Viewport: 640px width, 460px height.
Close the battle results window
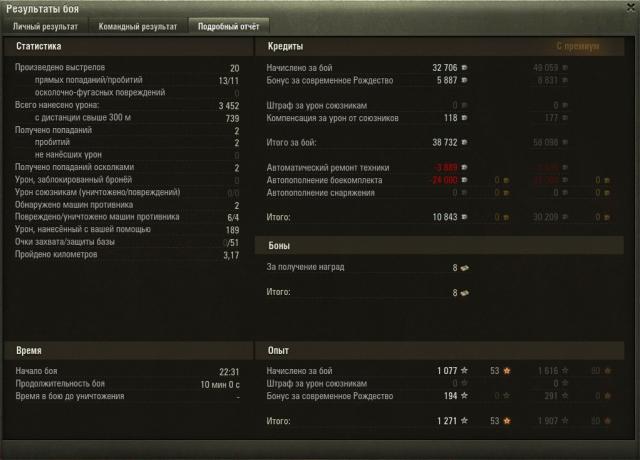click(631, 8)
